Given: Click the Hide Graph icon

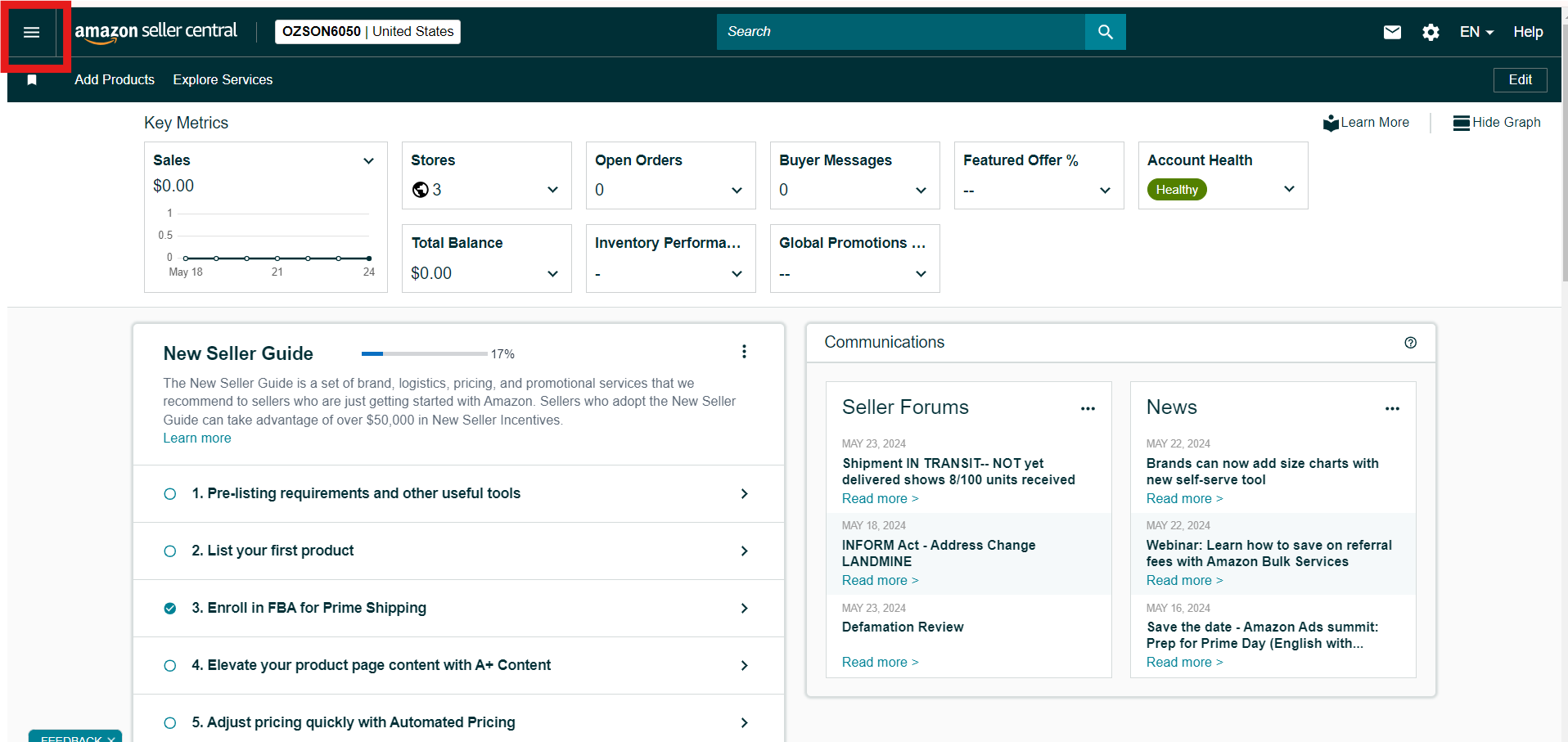Looking at the screenshot, I should pyautogui.click(x=1461, y=123).
